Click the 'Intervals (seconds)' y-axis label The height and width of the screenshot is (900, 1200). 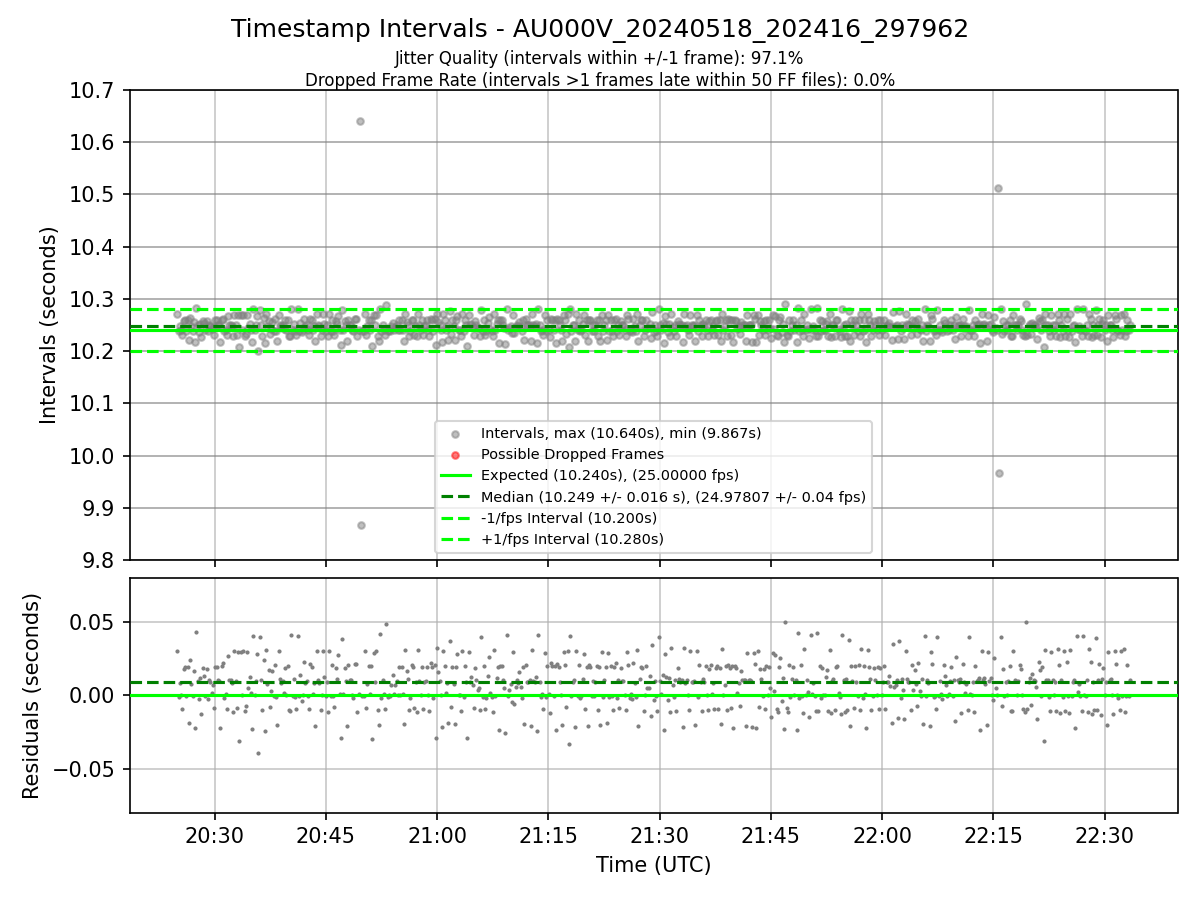tap(48, 325)
